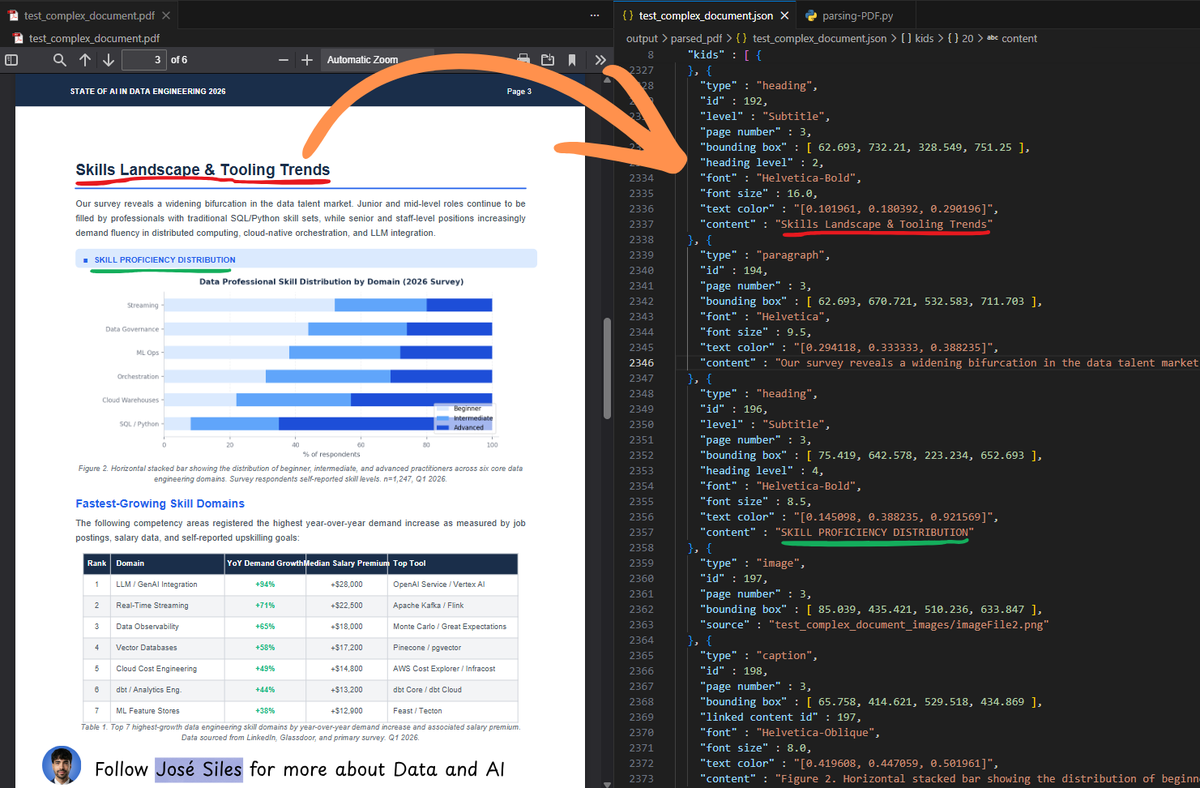Click 'Fastest-Growing Skill Domains' PDF heading
This screenshot has width=1200, height=788.
pos(160,503)
